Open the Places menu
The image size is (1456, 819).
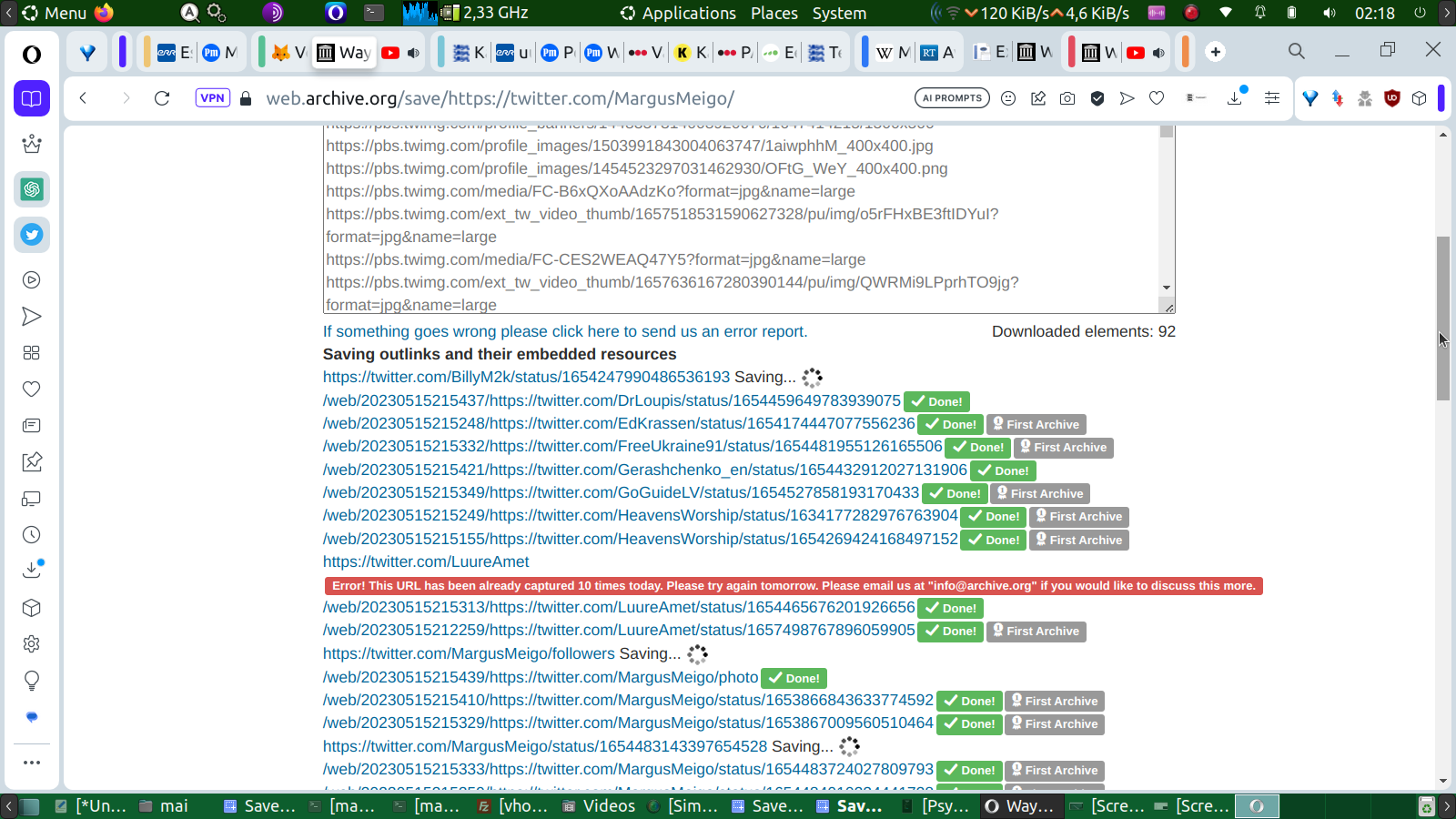coord(774,13)
